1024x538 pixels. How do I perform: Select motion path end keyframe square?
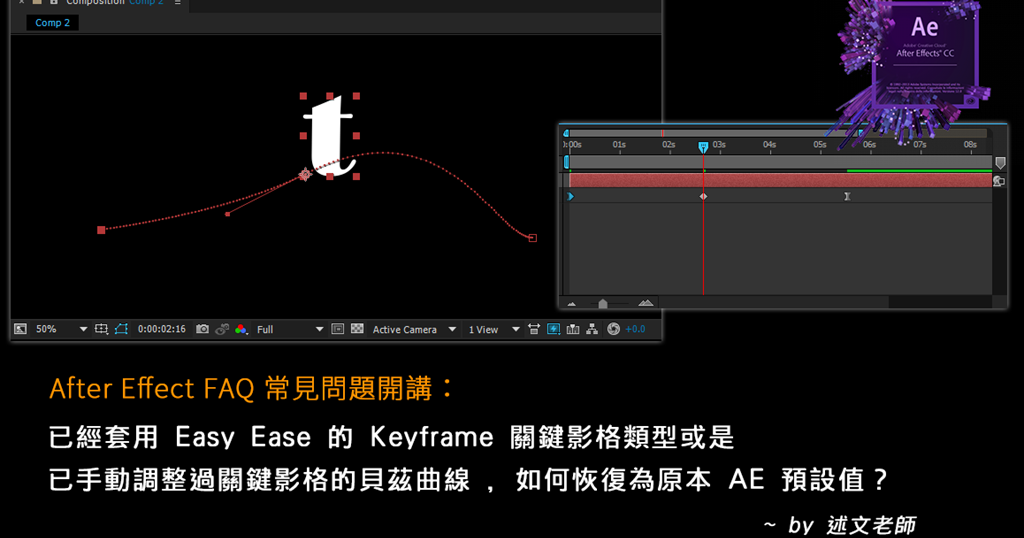pos(533,238)
